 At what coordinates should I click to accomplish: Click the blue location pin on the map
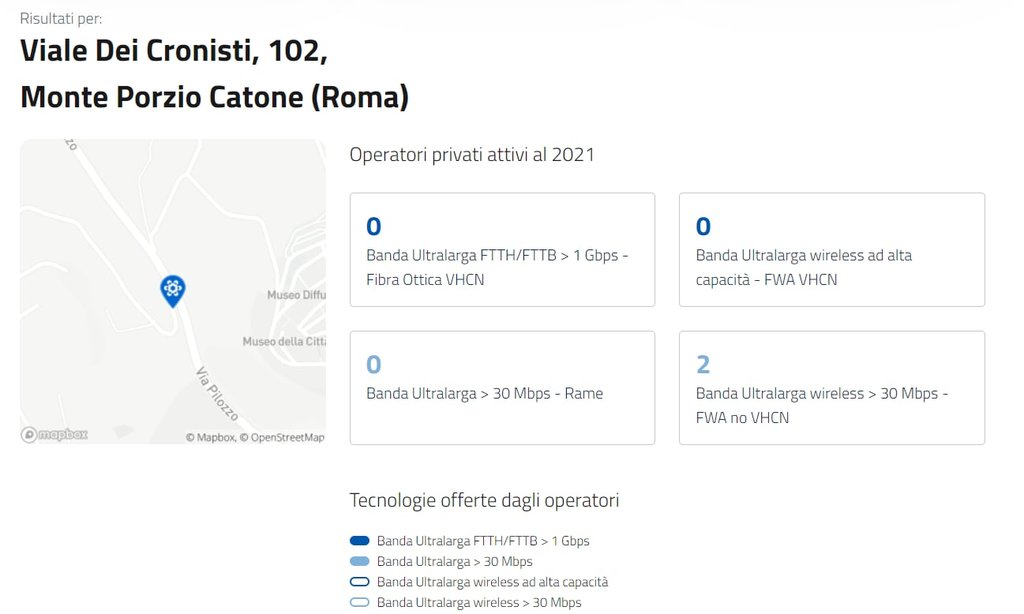(x=173, y=290)
